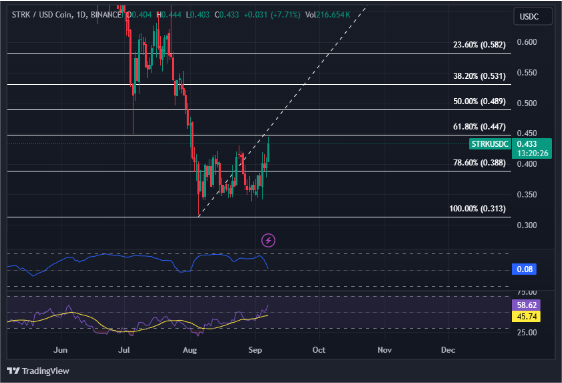This screenshot has width=562, height=383.
Task: Click the 0.600 price axis label
Action: coord(527,42)
